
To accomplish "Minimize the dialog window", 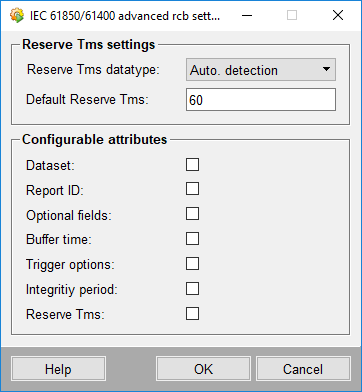I will coord(247,15).
